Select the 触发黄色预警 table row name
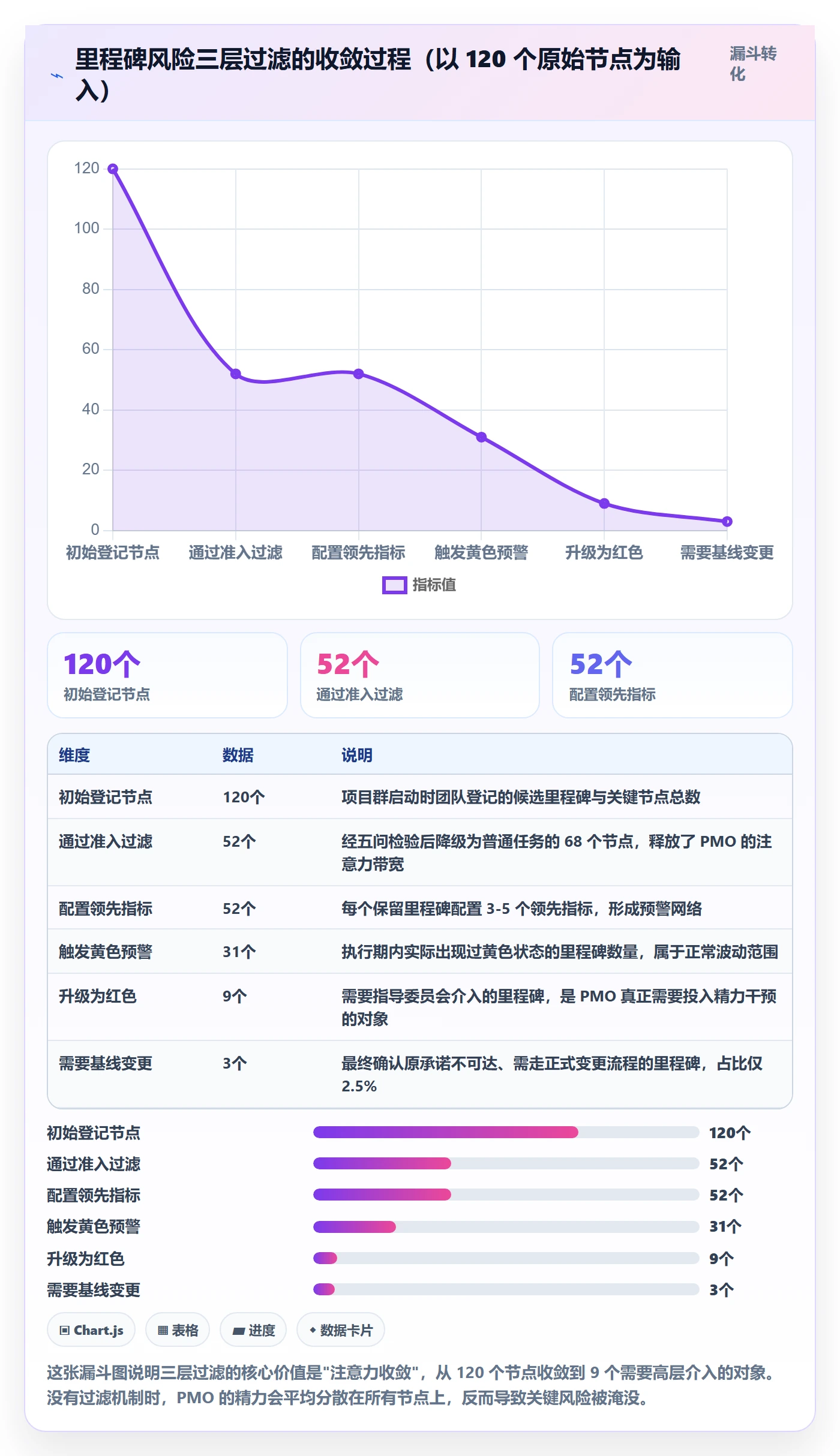 [x=106, y=952]
